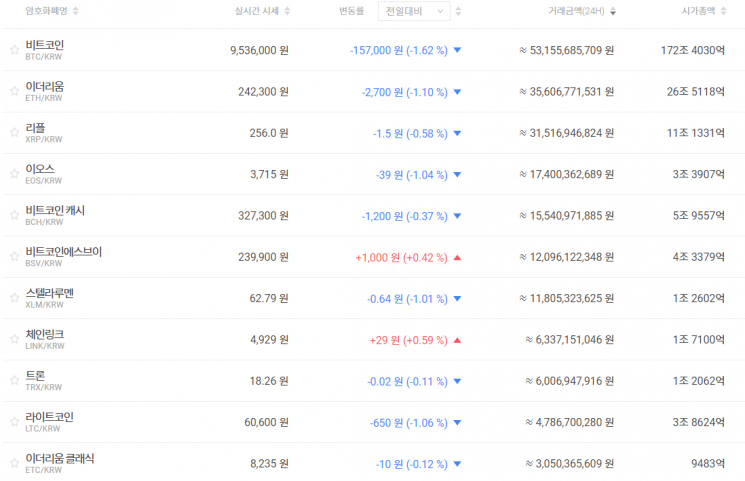745x481 pixels.
Task: Open the 이더리움 클래식 coin link
Action: click(60, 459)
